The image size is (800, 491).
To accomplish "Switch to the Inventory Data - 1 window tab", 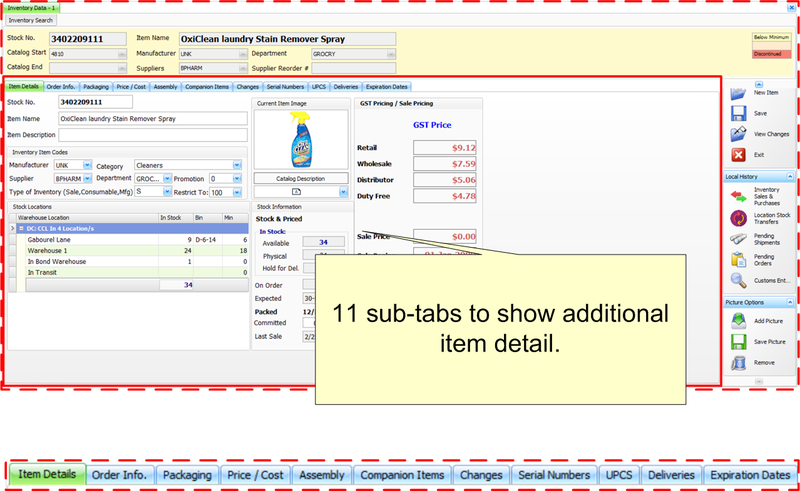I will tap(31, 8).
